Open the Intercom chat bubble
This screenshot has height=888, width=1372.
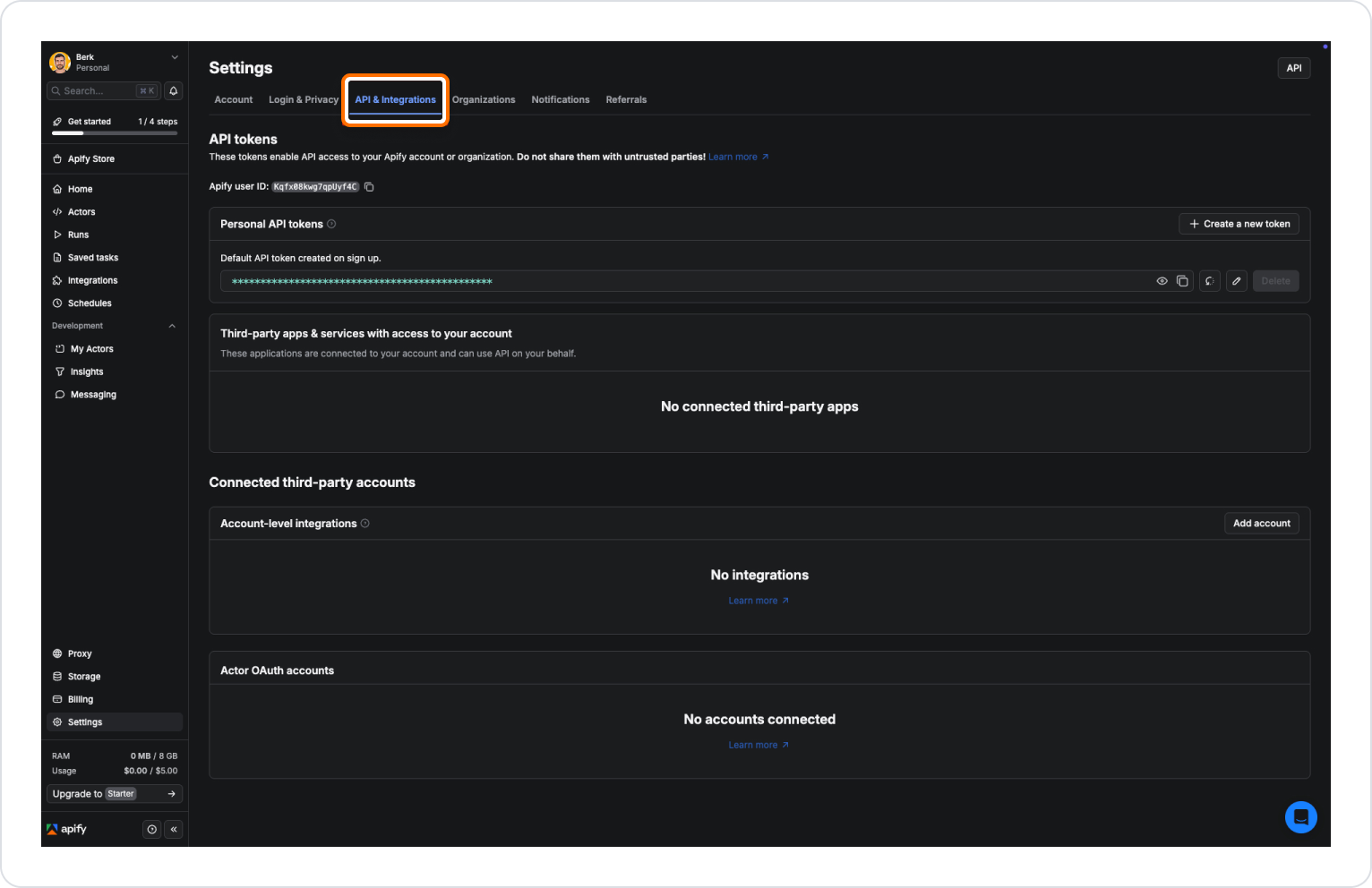[x=1300, y=817]
